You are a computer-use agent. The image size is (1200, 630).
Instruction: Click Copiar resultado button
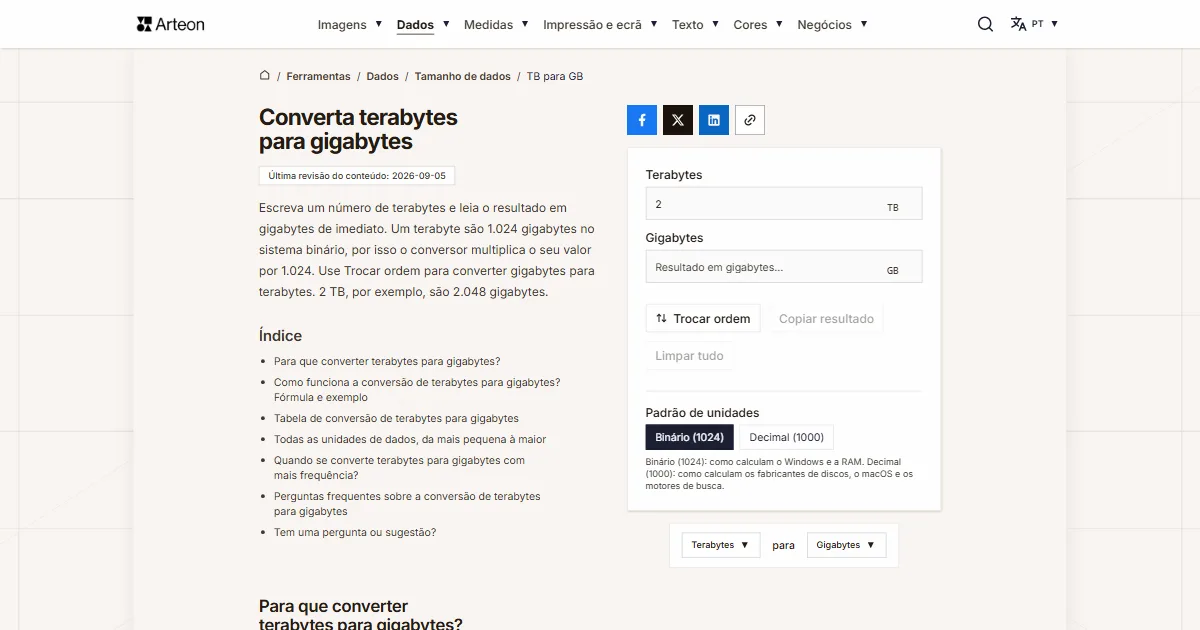point(826,319)
